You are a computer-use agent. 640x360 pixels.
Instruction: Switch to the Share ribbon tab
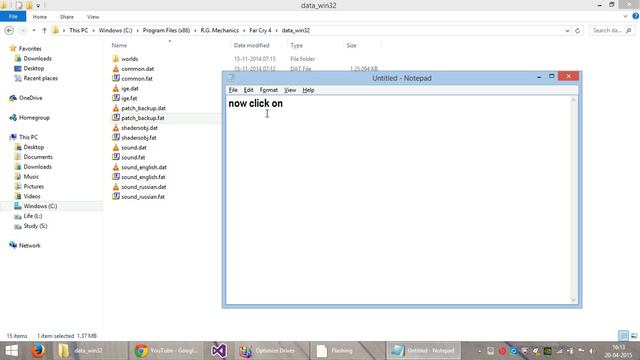click(67, 17)
